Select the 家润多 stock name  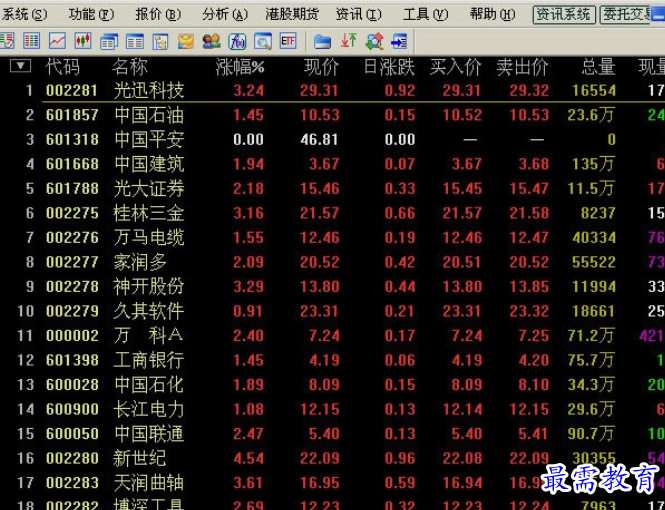coord(140,262)
